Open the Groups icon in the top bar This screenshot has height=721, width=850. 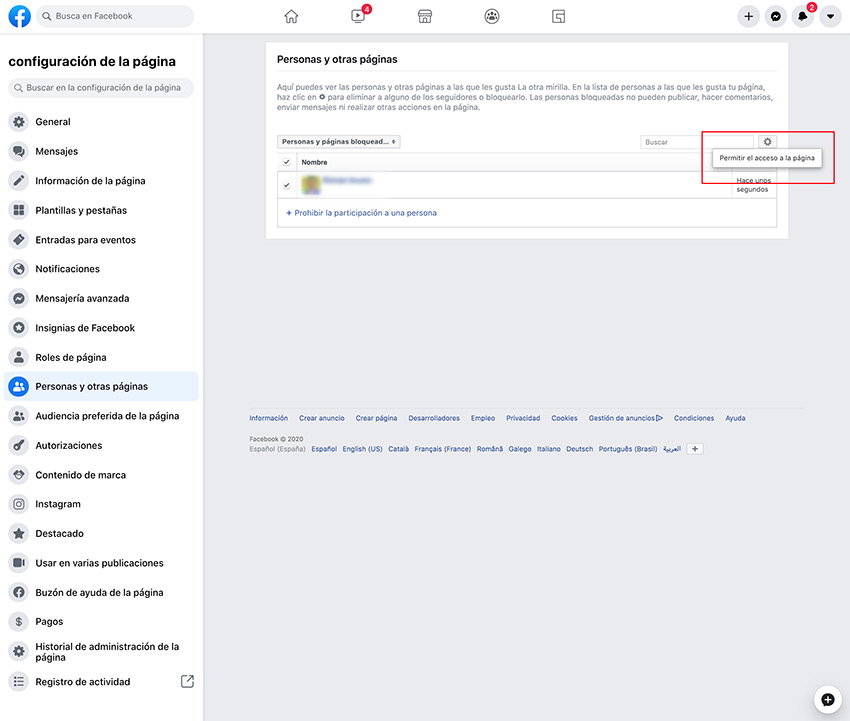491,16
